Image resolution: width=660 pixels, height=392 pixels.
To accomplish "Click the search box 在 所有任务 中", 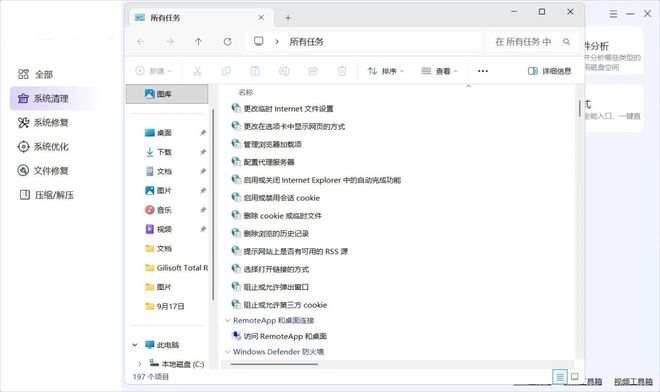I will click(x=532, y=42).
